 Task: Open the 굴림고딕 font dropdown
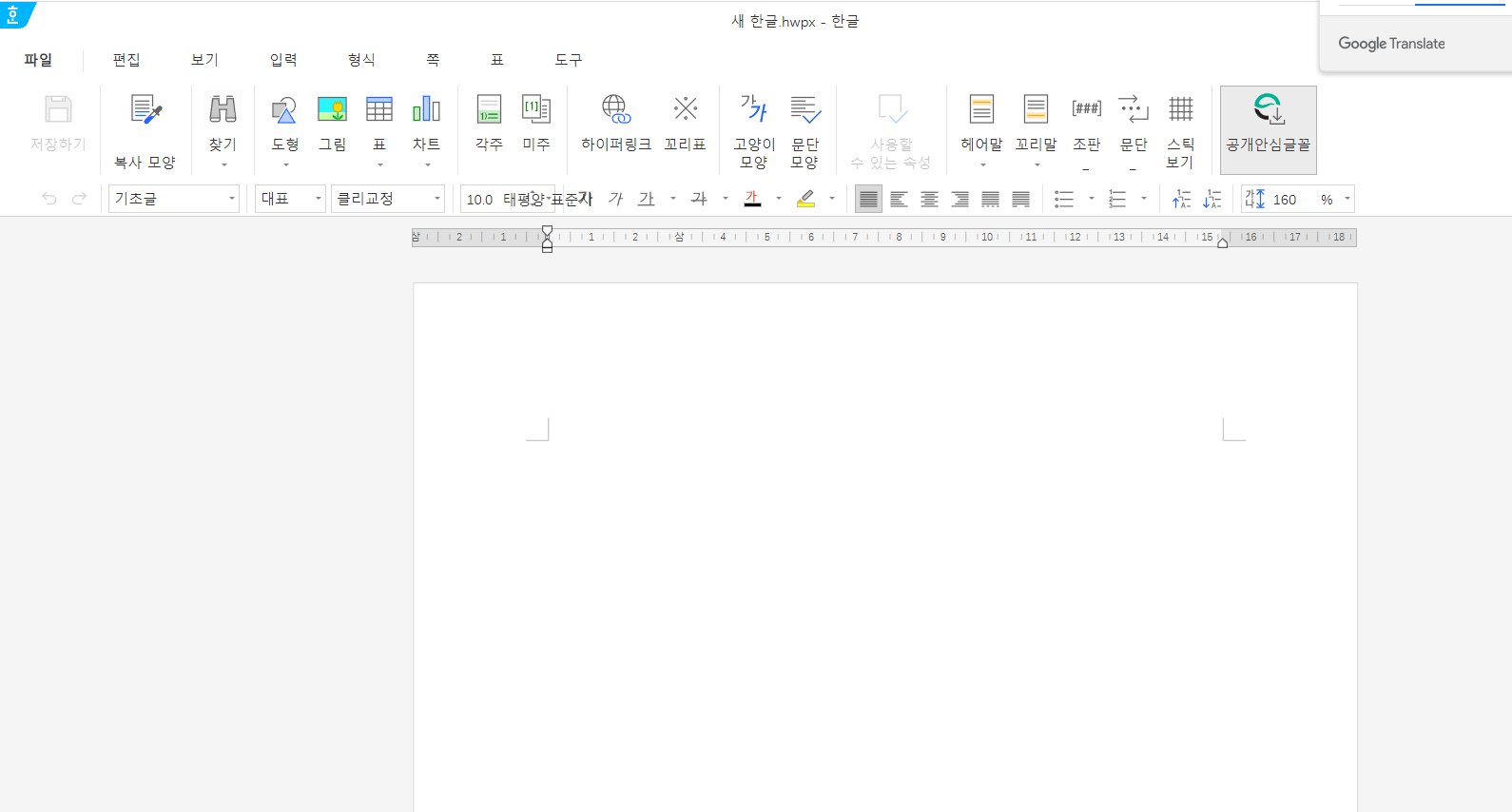coord(388,199)
